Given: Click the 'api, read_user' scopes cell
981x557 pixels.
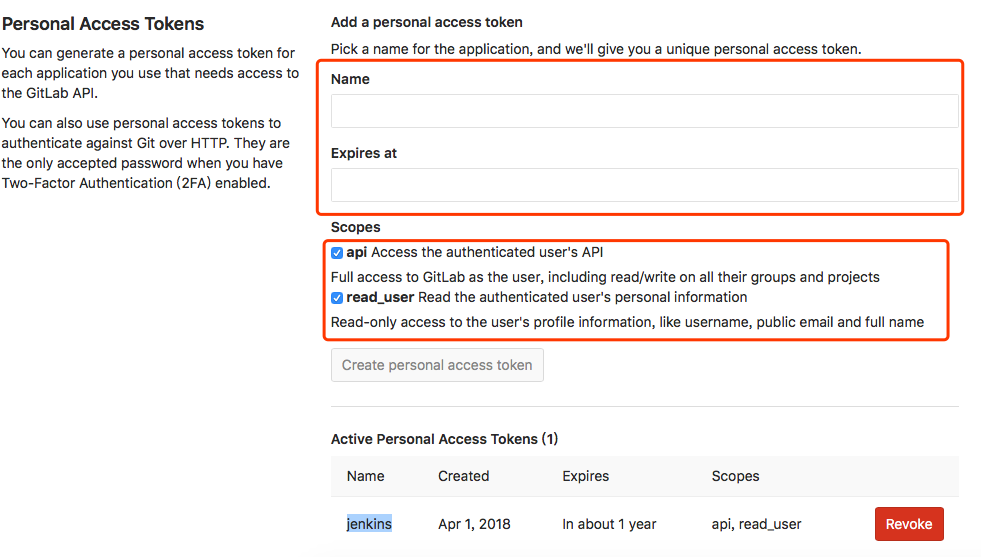Looking at the screenshot, I should point(756,524).
